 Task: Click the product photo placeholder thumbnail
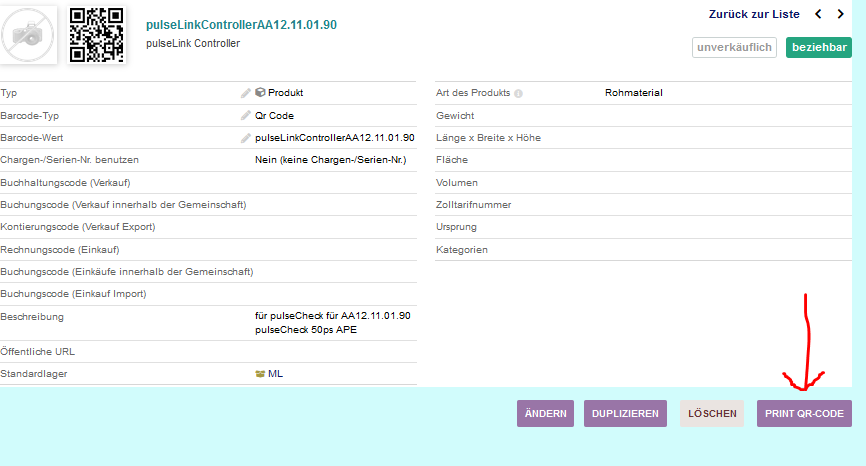28,35
